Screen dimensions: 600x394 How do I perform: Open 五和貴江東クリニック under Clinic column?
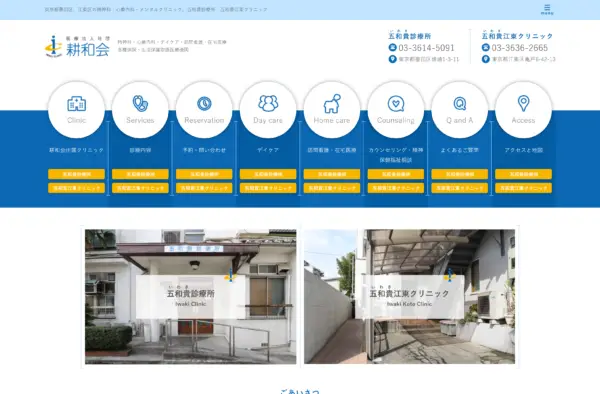[77, 188]
